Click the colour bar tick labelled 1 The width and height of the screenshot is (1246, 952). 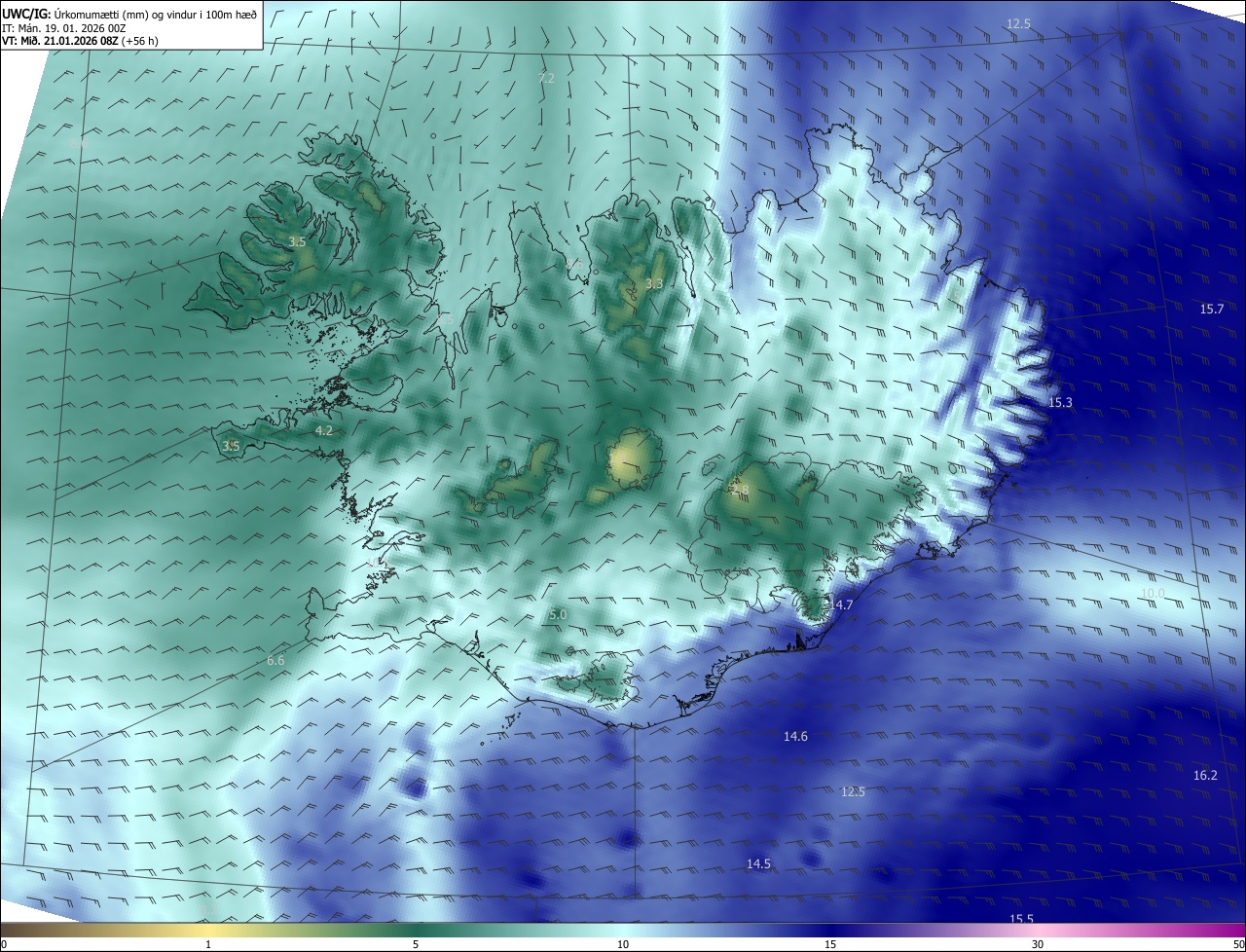coord(208,944)
